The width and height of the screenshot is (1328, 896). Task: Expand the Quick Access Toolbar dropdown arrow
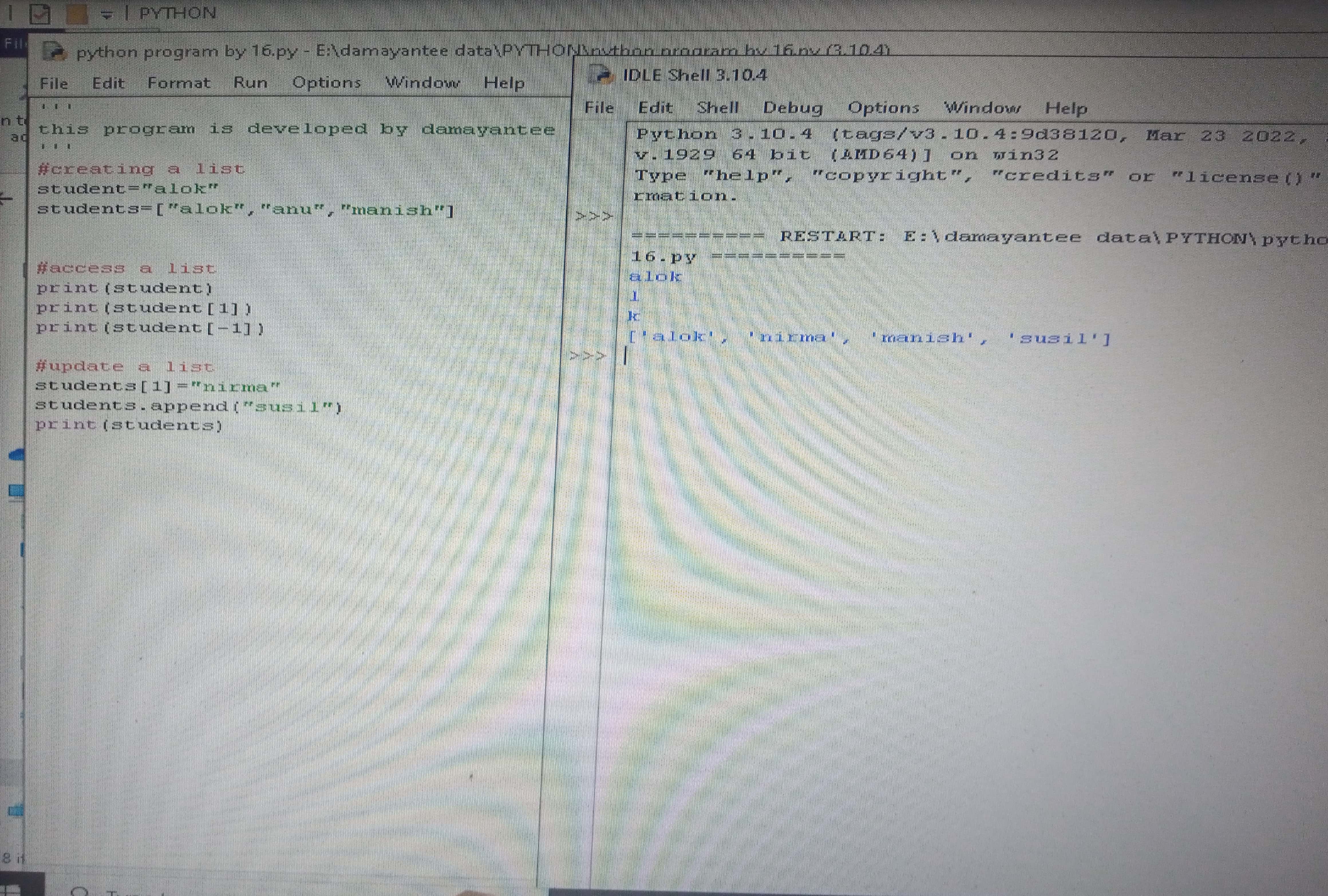pyautogui.click(x=107, y=14)
